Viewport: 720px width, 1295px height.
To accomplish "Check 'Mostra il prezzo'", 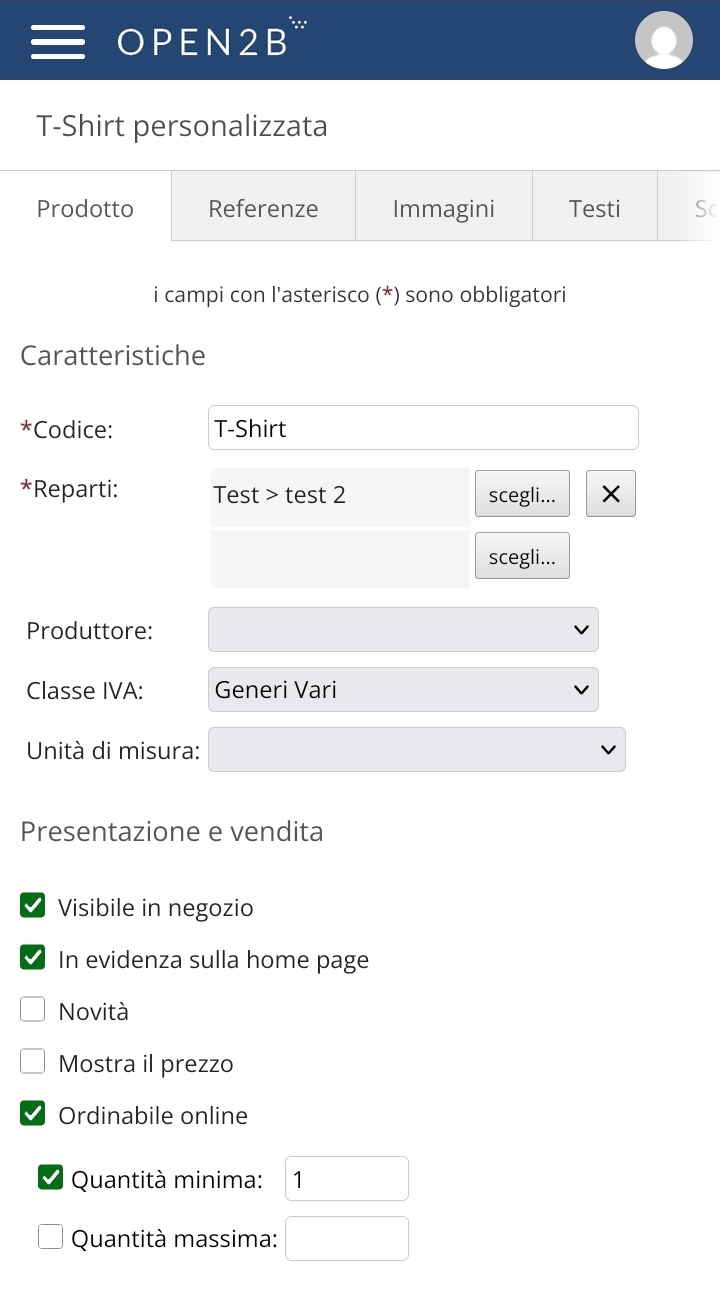I will pos(32,1061).
